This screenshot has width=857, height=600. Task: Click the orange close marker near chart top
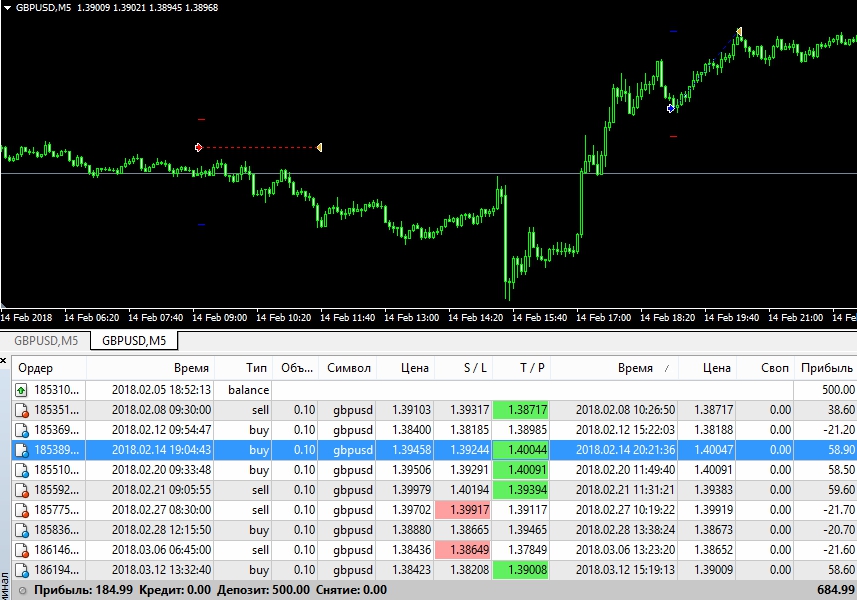pos(739,32)
